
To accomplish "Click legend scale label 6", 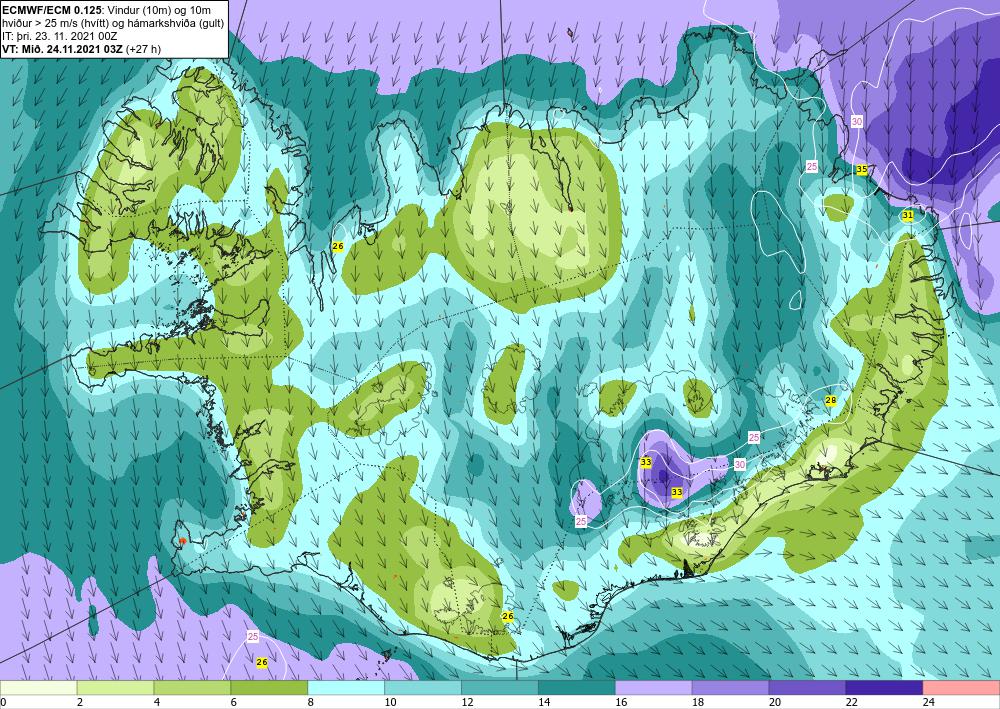I will point(233,702).
